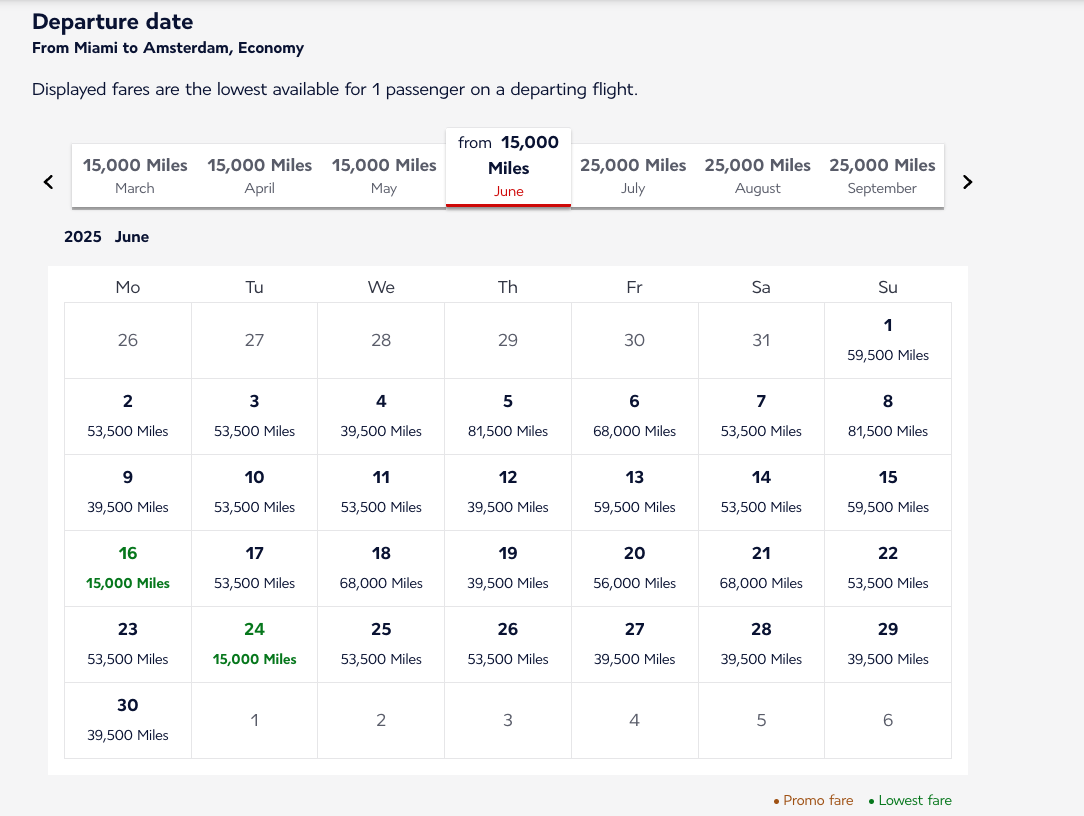1084x816 pixels.
Task: Select the expensive June 5 fare
Action: pos(507,416)
